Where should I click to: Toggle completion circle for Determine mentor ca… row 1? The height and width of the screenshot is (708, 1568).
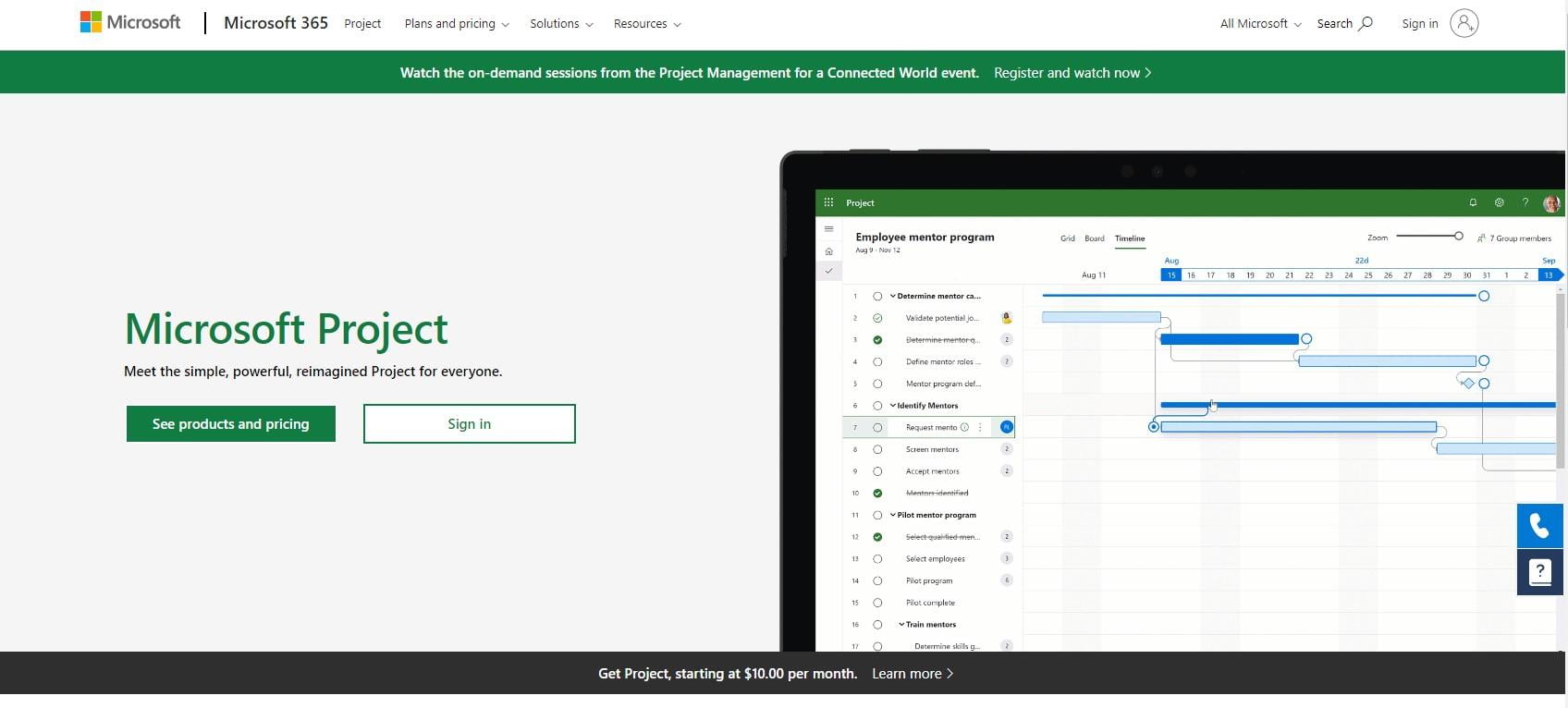pos(877,297)
